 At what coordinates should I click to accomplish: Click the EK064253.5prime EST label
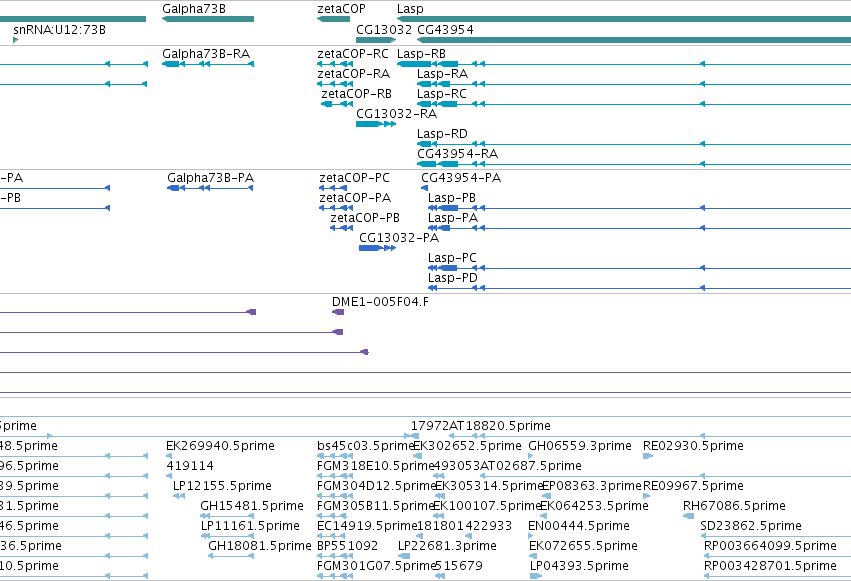point(594,506)
